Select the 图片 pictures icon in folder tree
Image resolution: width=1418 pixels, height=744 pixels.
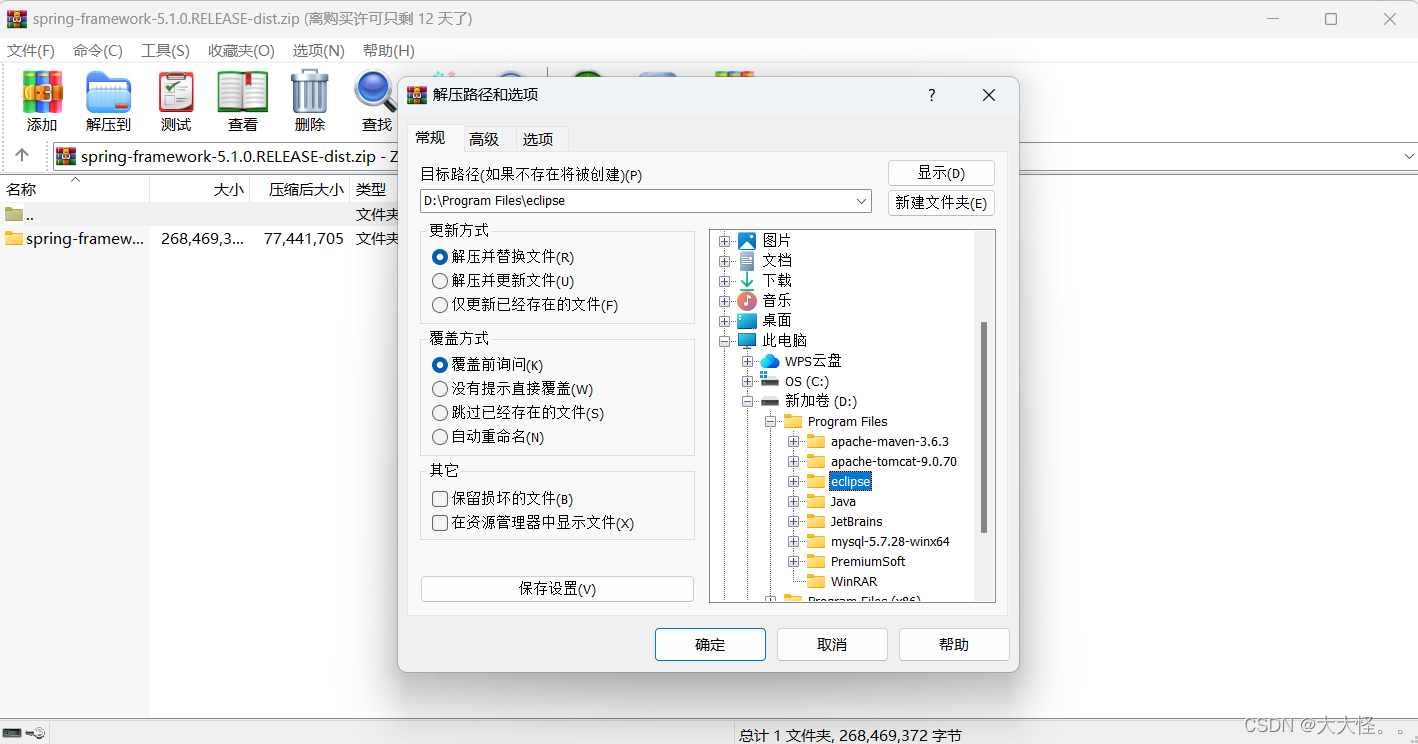[x=747, y=240]
